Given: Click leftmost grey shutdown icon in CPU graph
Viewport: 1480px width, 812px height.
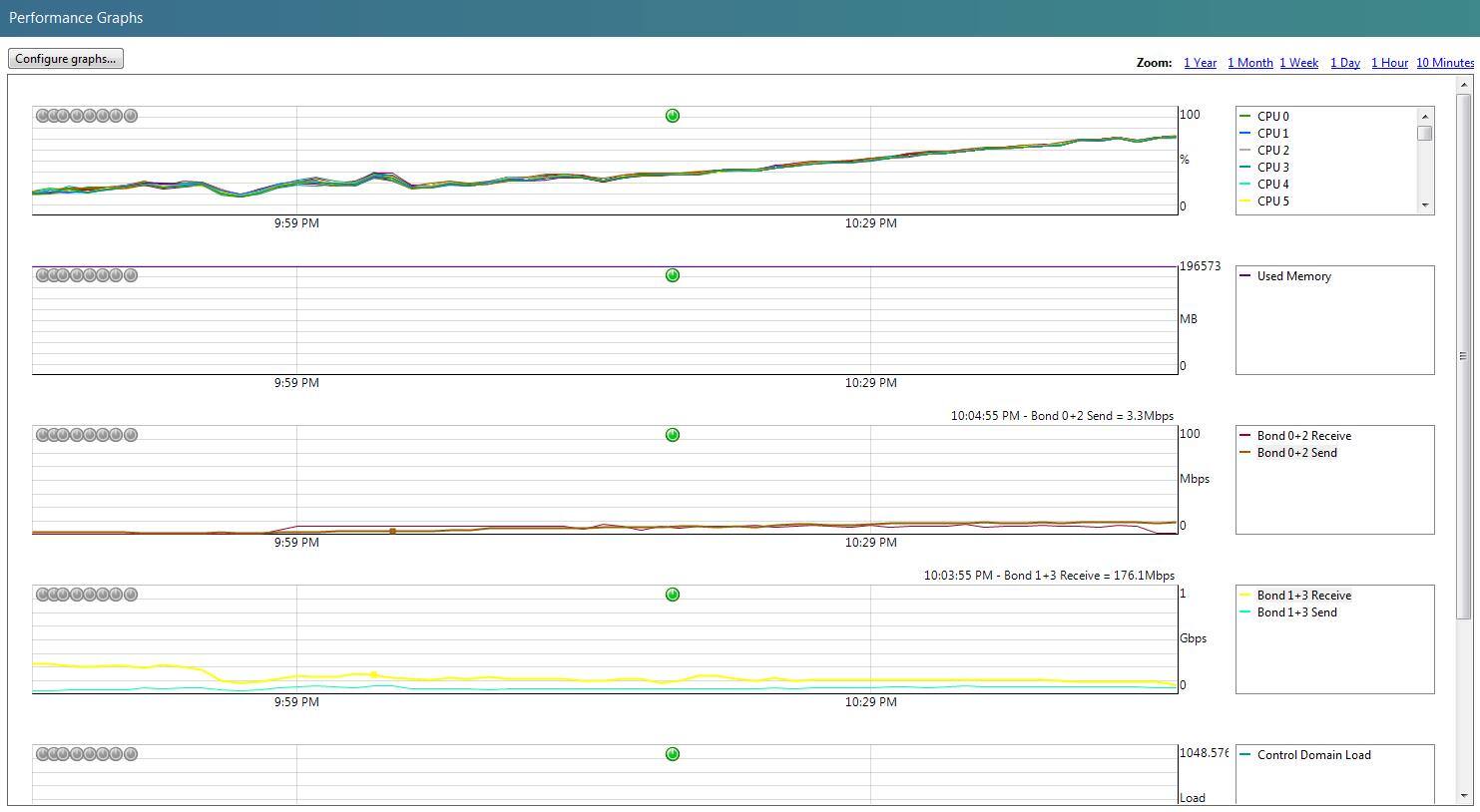Looking at the screenshot, I should [42, 116].
